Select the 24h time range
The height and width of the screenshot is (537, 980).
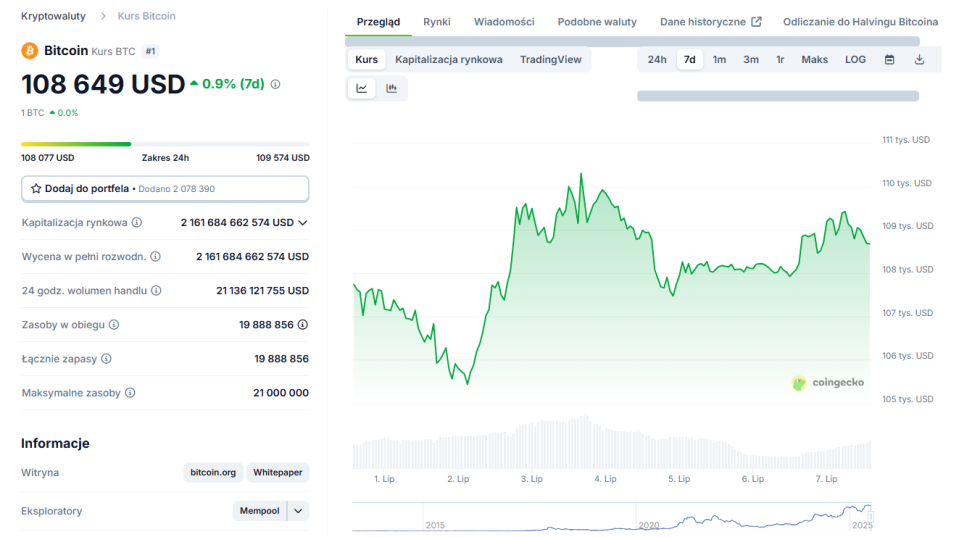pos(656,60)
